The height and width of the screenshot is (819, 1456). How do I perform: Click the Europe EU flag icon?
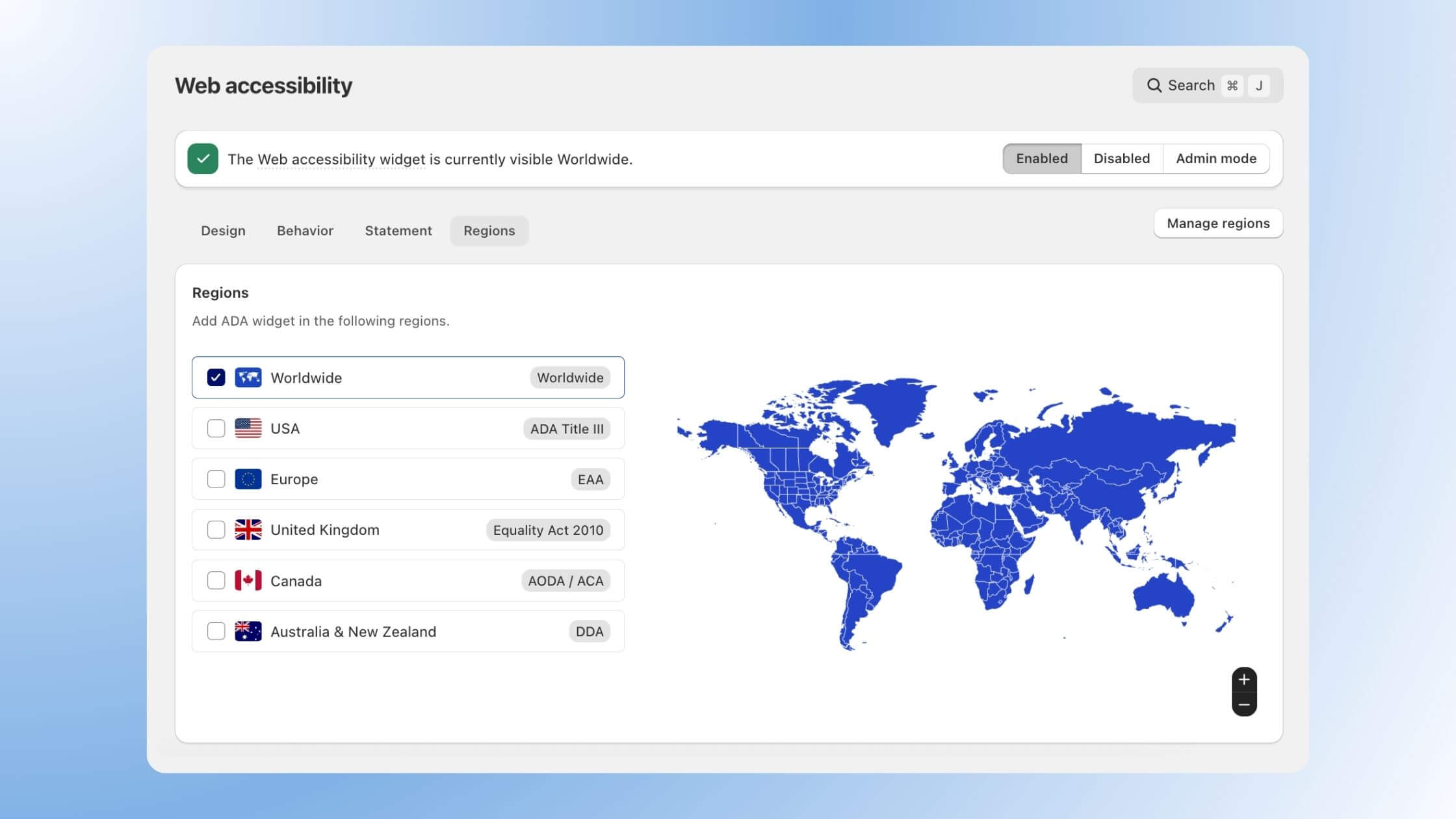coord(248,478)
